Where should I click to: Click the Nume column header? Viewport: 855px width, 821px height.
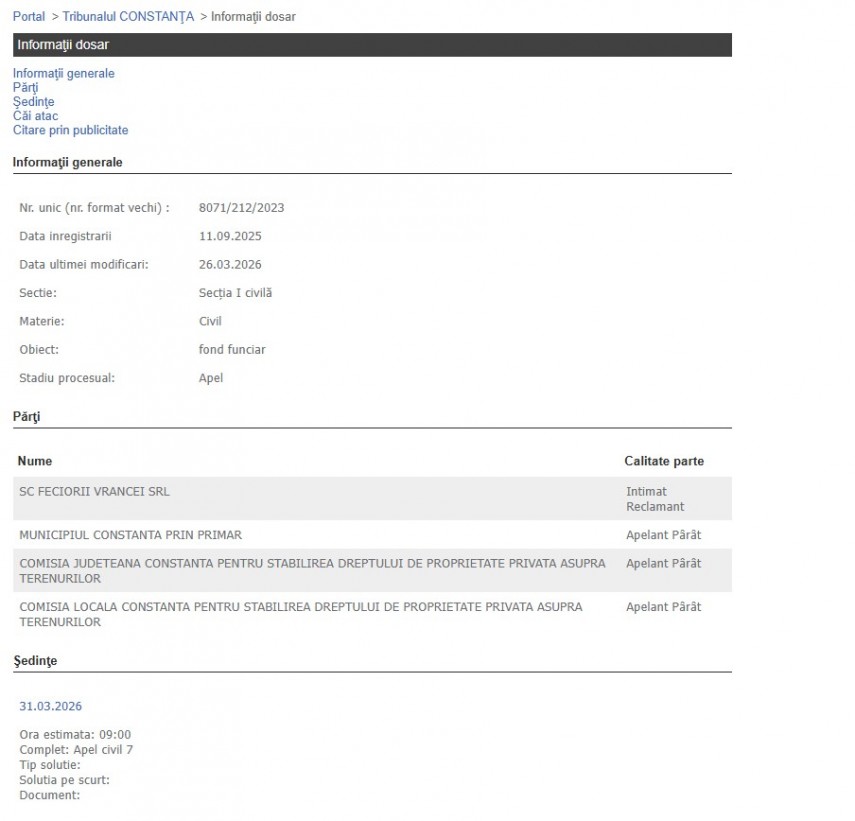[x=35, y=461]
